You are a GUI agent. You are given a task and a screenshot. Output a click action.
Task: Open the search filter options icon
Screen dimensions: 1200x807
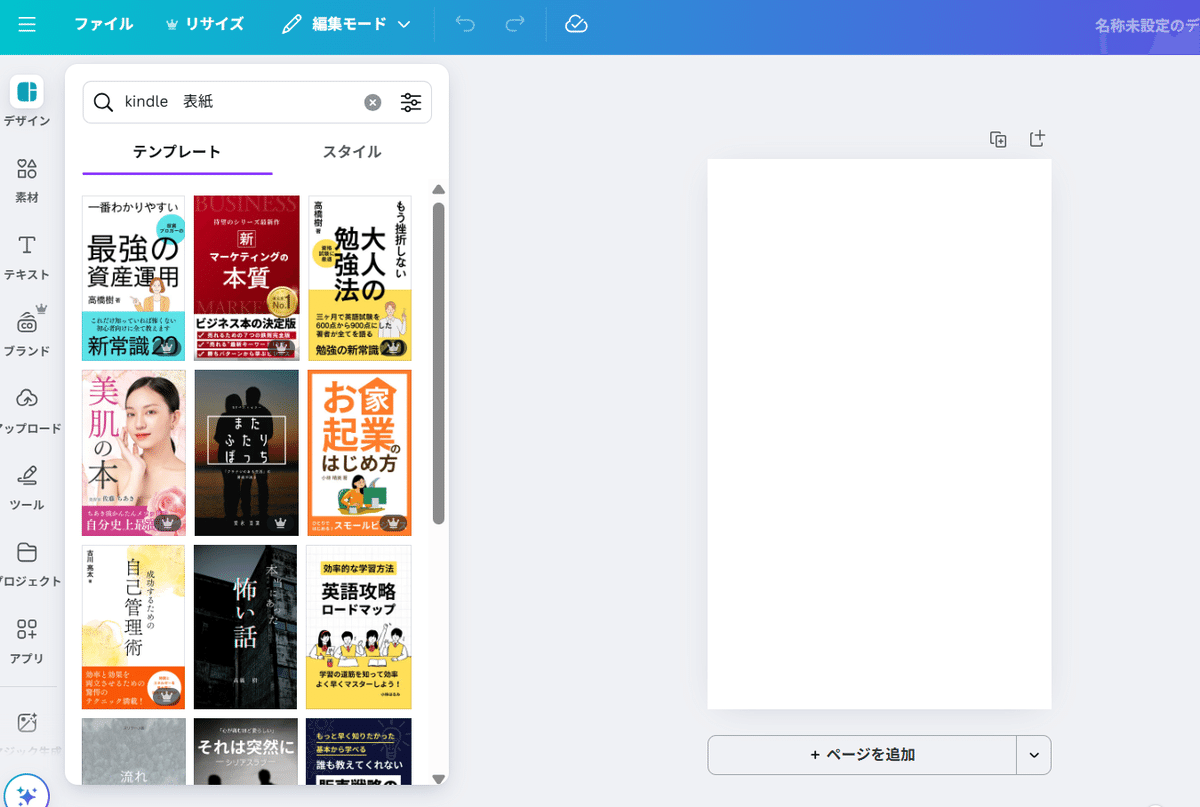click(411, 102)
